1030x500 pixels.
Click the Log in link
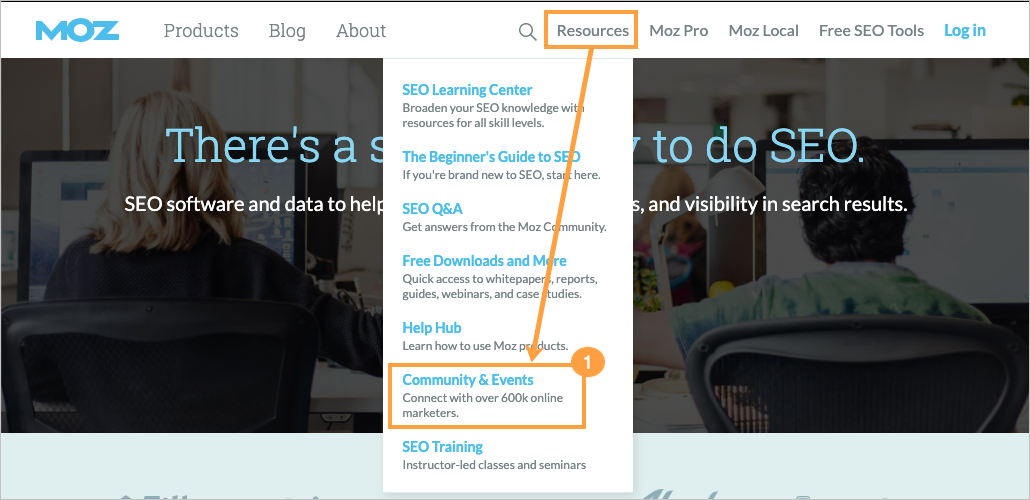[964, 30]
